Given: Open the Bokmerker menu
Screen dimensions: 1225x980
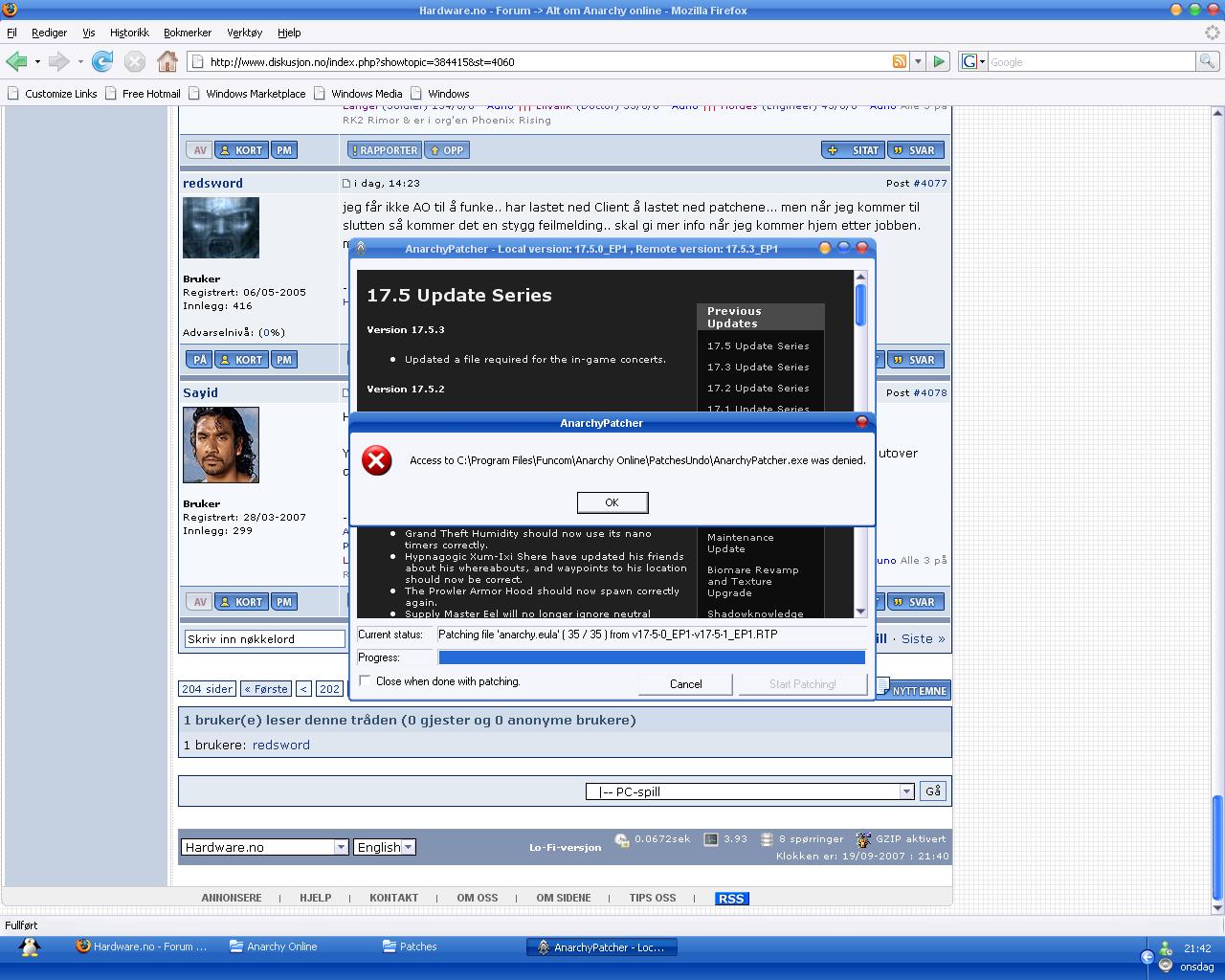Looking at the screenshot, I should coord(188,33).
